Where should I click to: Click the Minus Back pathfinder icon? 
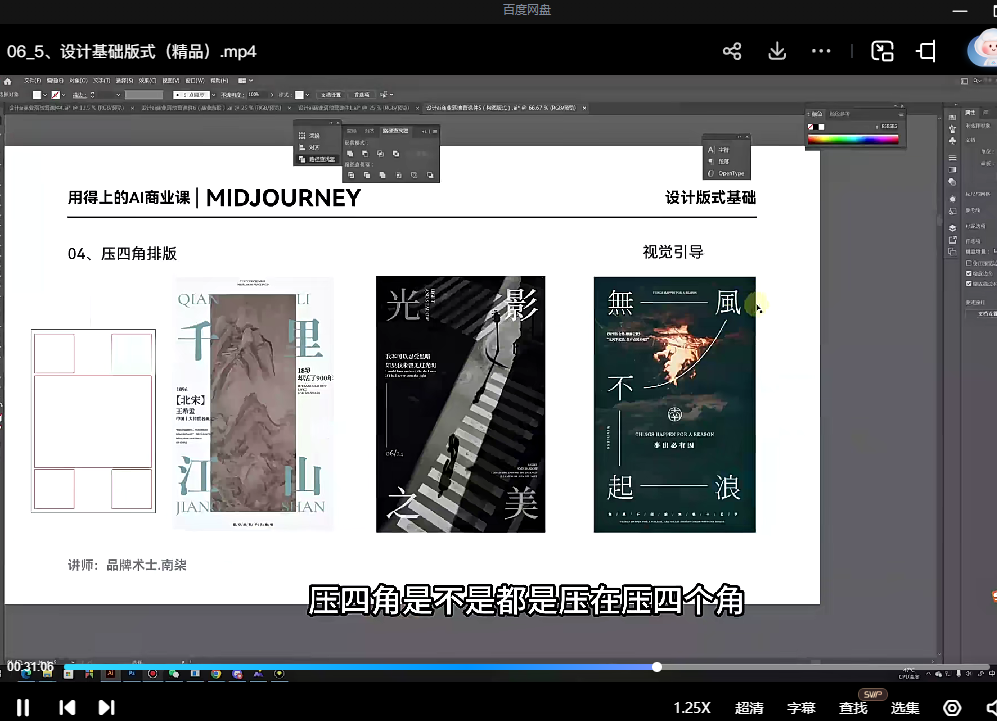(430, 175)
